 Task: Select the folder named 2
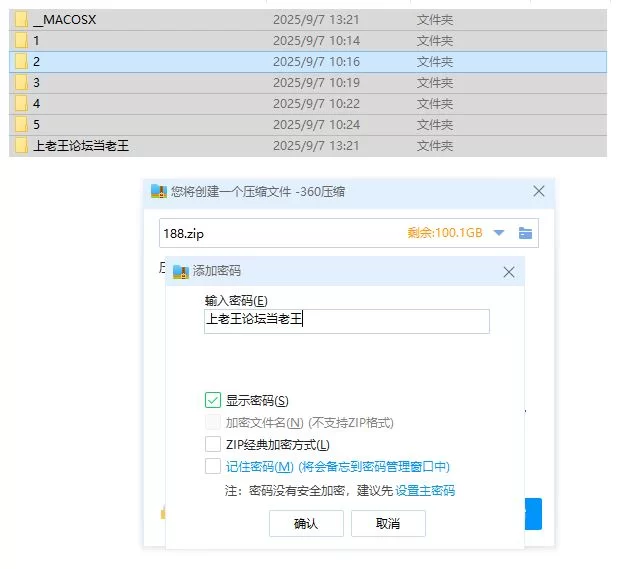36,62
